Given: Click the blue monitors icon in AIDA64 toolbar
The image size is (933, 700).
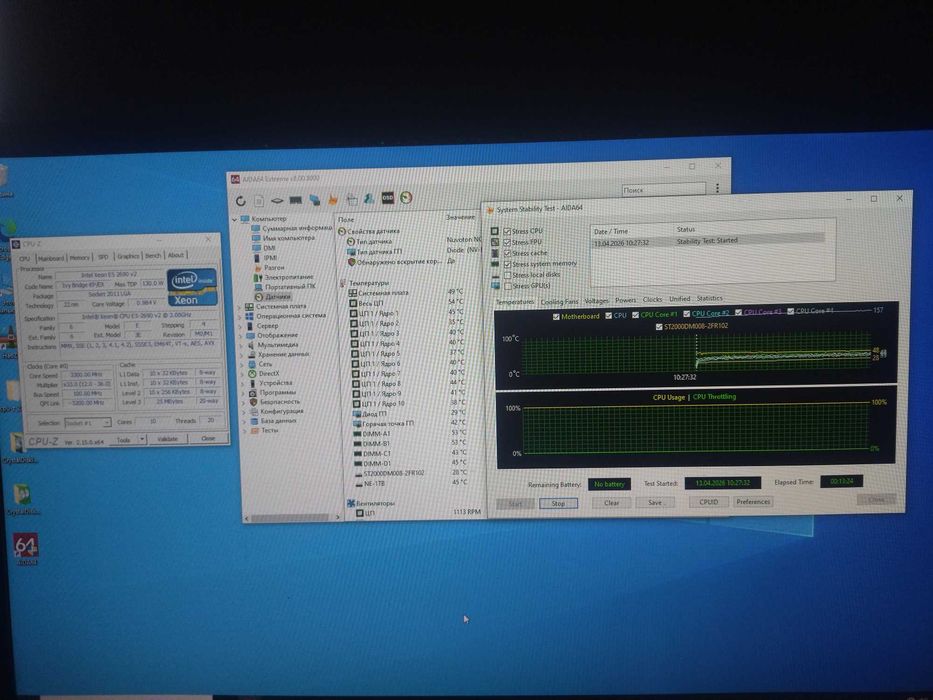Looking at the screenshot, I should (314, 199).
